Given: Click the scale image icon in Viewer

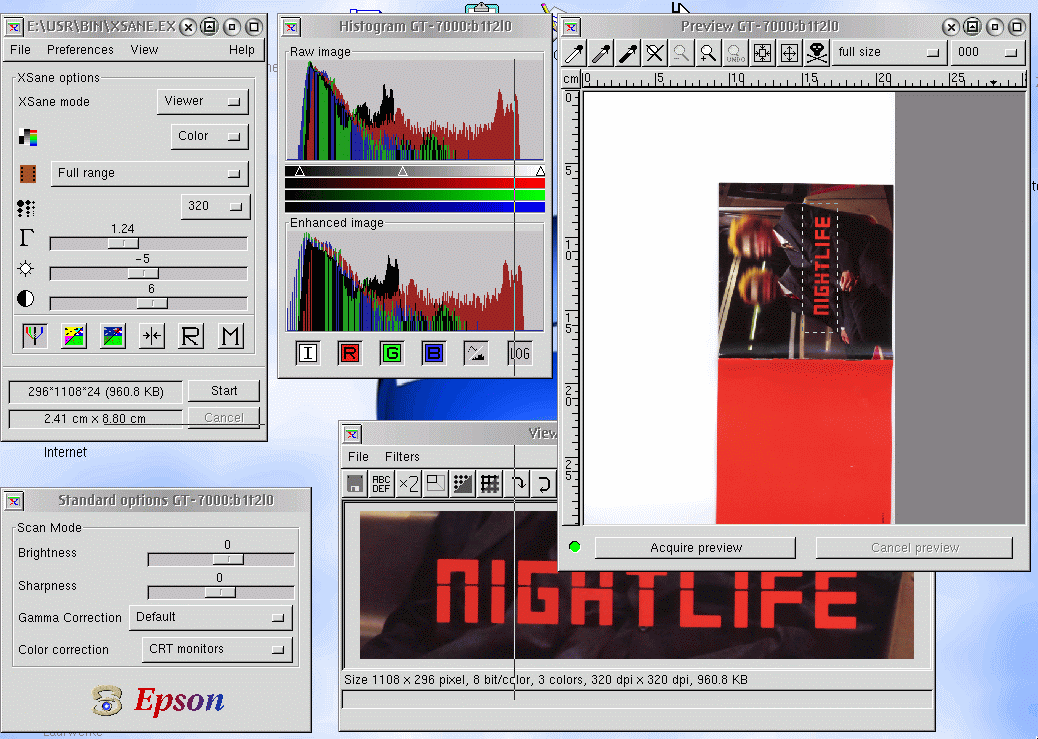Looking at the screenshot, I should click(x=436, y=484).
